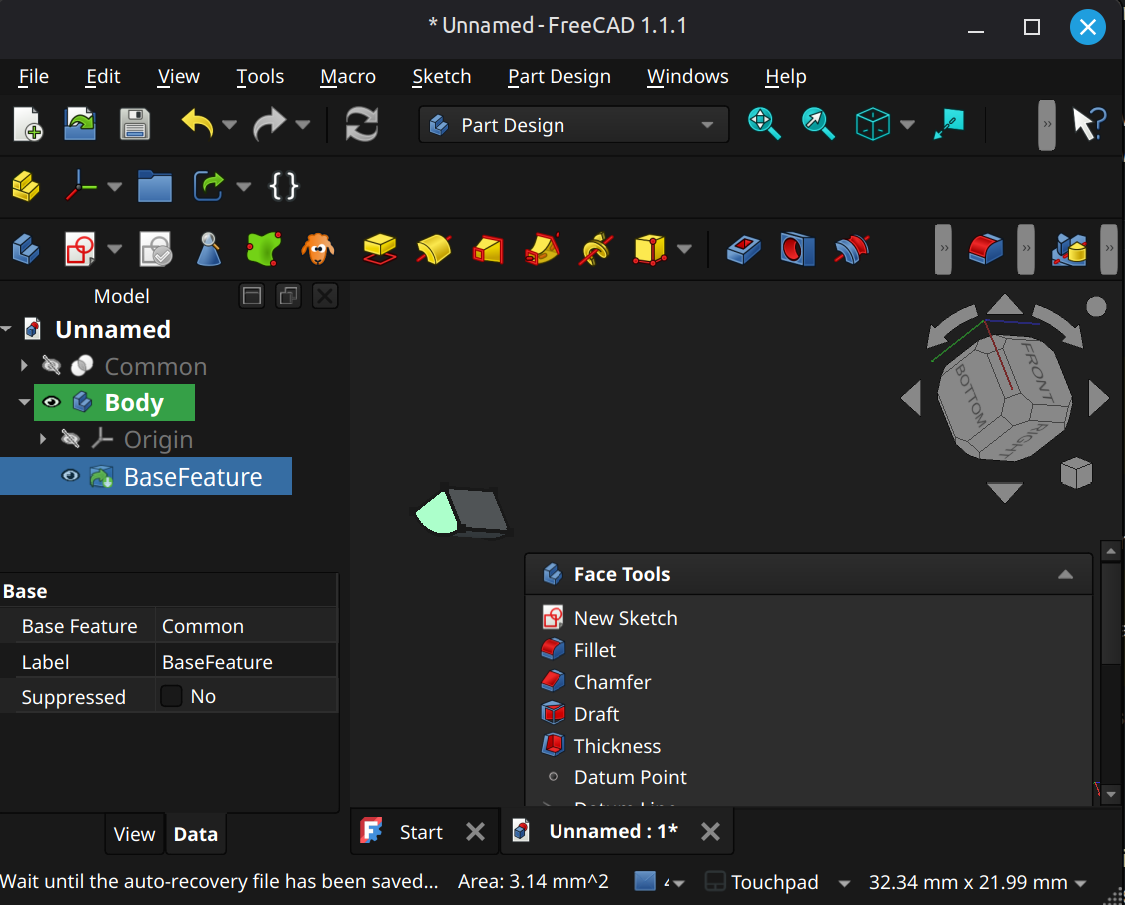
Task: Create a new sketch toolbar icon
Action: tap(80, 250)
